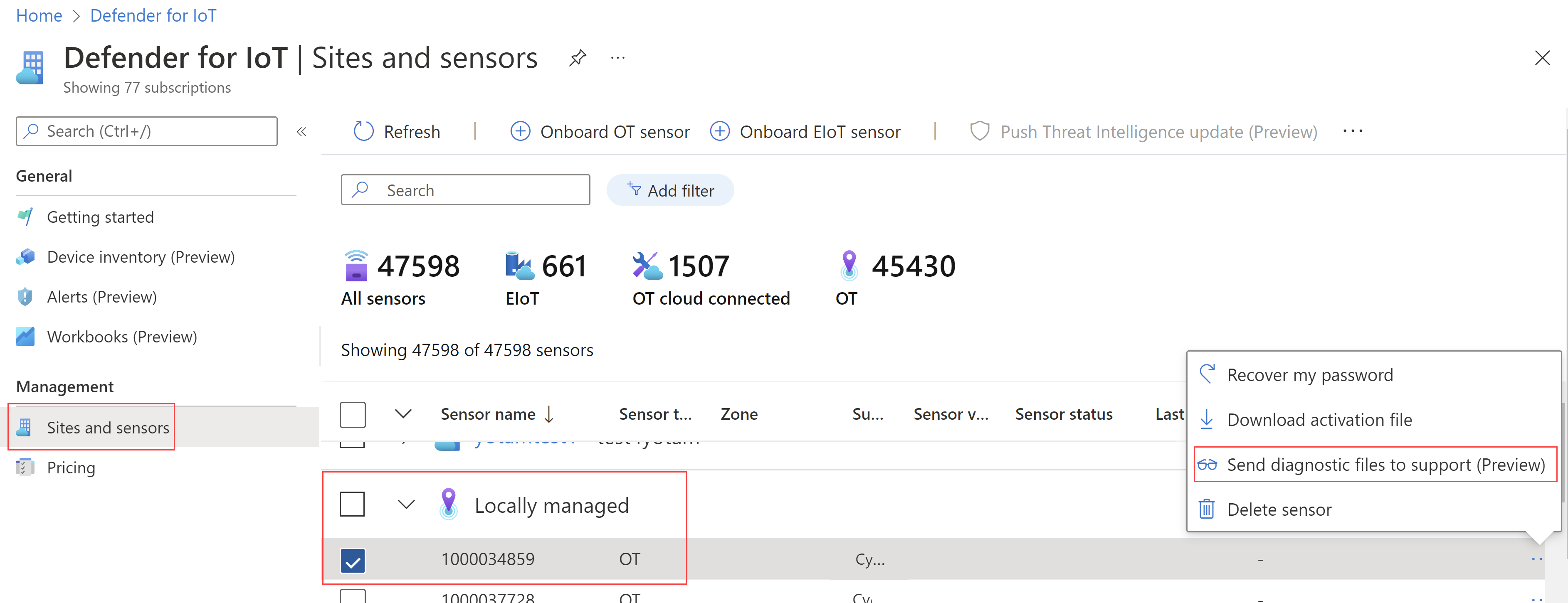Click the Add filter button
Screen dimensions: 1568x603
pyautogui.click(x=670, y=190)
